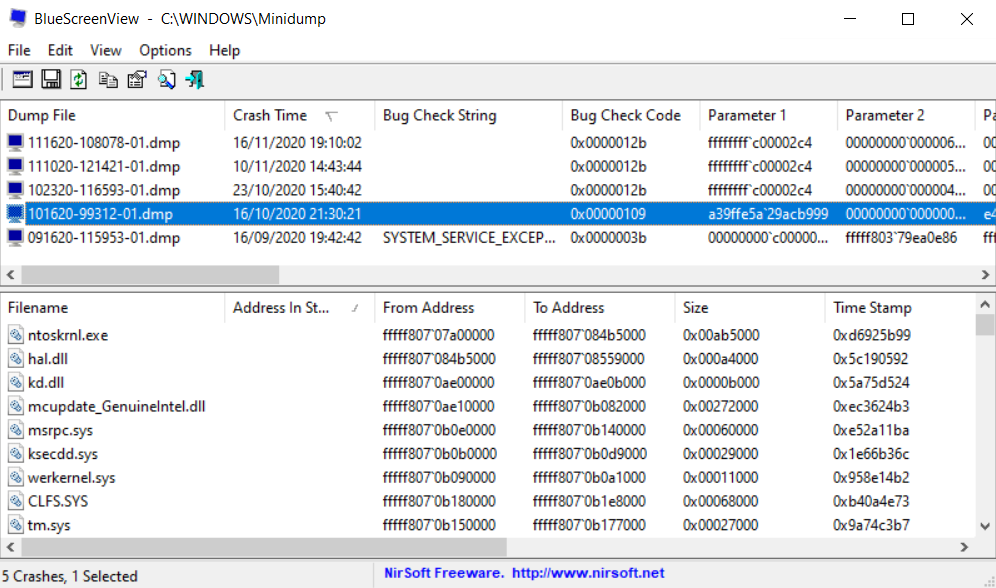Image resolution: width=996 pixels, height=588 pixels.
Task: Click the upper pane scroll-right arrow
Action: pyautogui.click(x=985, y=274)
